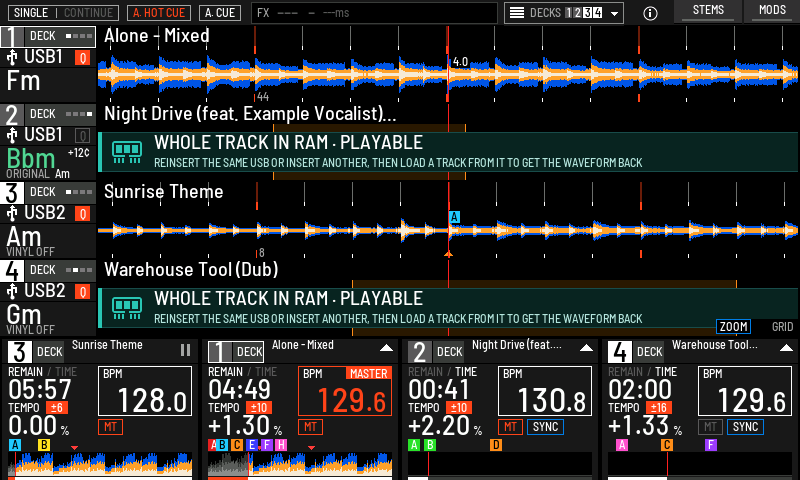The image size is (800, 480).
Task: Toggle MT master tempo on Deck 3 panel
Action: coord(110,427)
